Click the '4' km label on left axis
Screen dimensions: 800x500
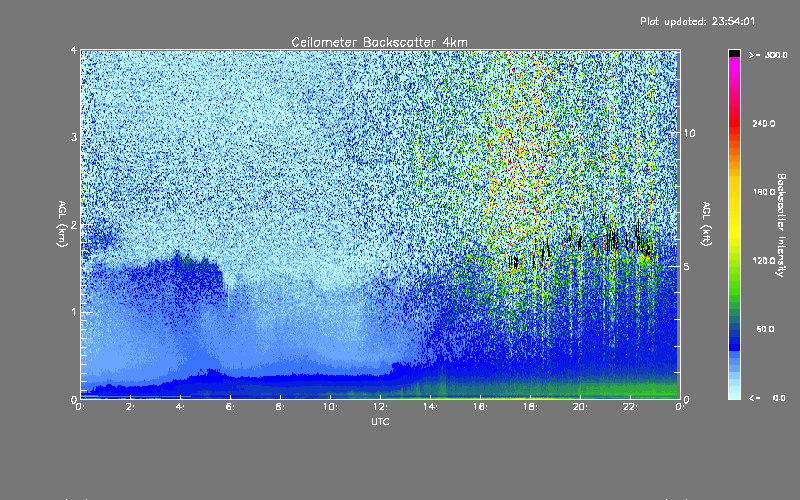coord(74,50)
